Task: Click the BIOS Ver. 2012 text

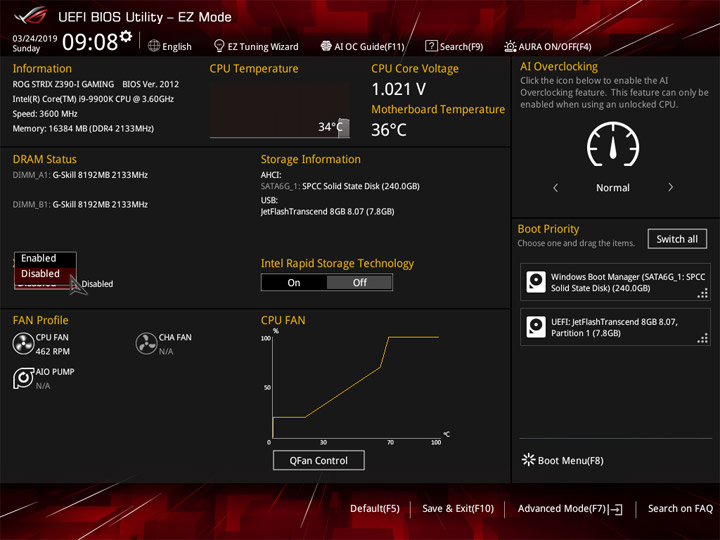Action: (151, 84)
